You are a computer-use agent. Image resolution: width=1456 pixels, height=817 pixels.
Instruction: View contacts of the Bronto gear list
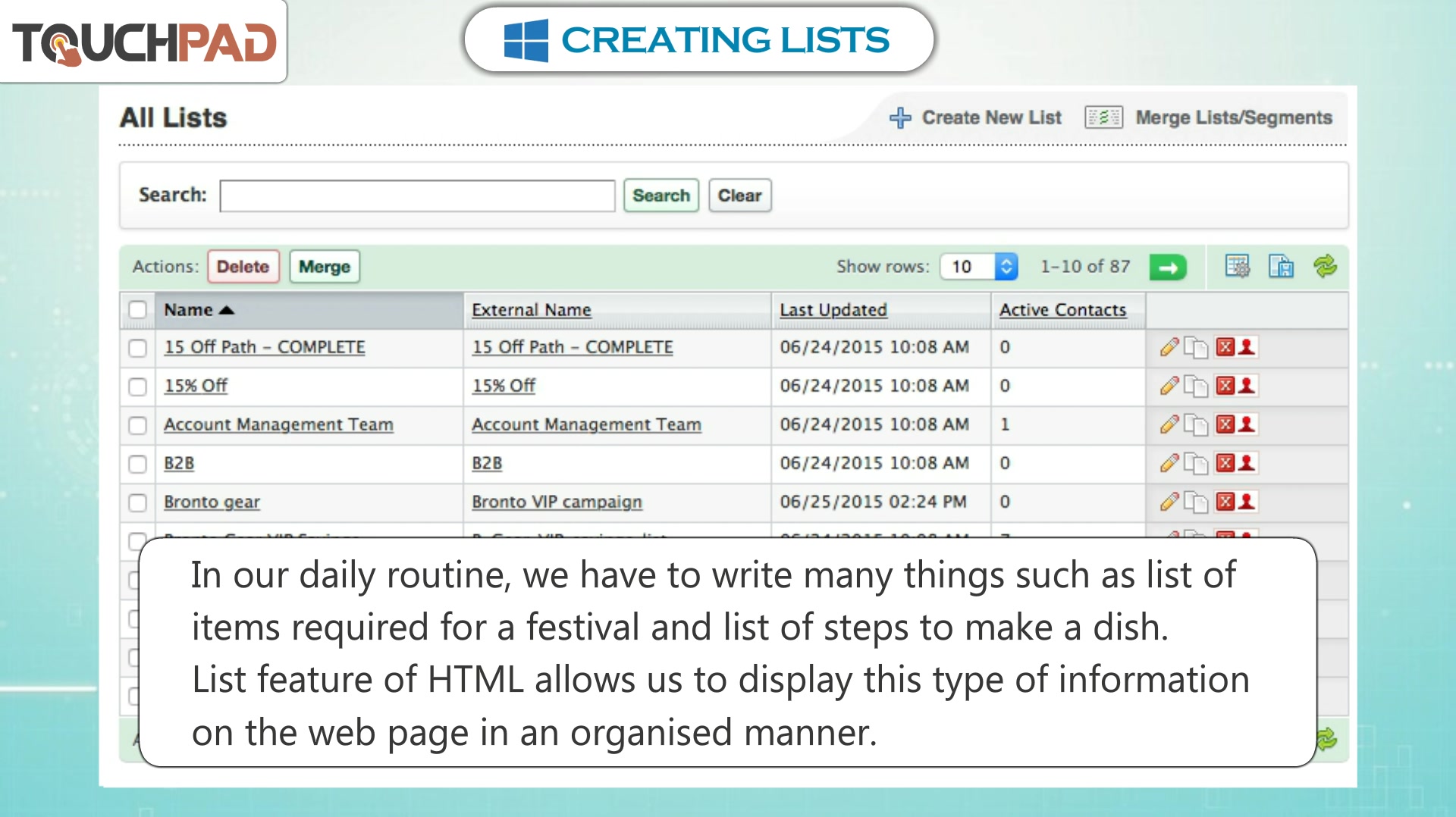pyautogui.click(x=1247, y=502)
